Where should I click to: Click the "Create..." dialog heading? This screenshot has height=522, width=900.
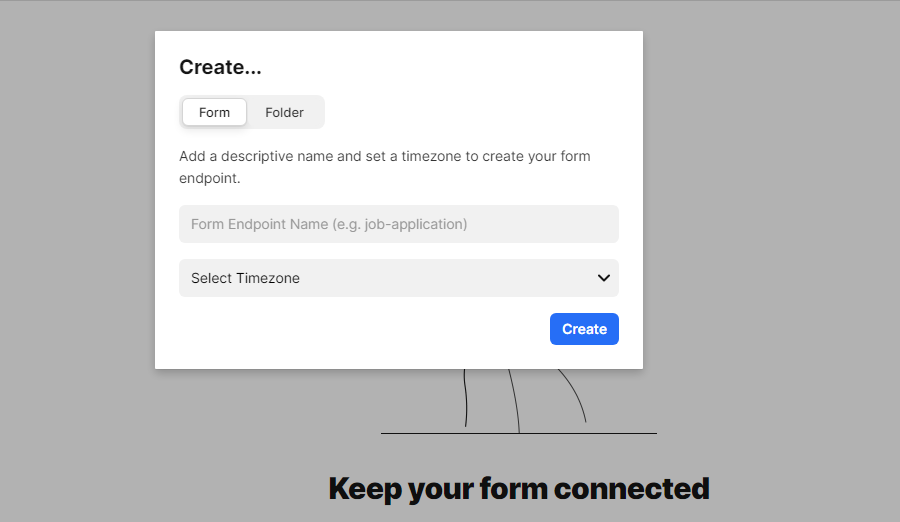(x=220, y=67)
